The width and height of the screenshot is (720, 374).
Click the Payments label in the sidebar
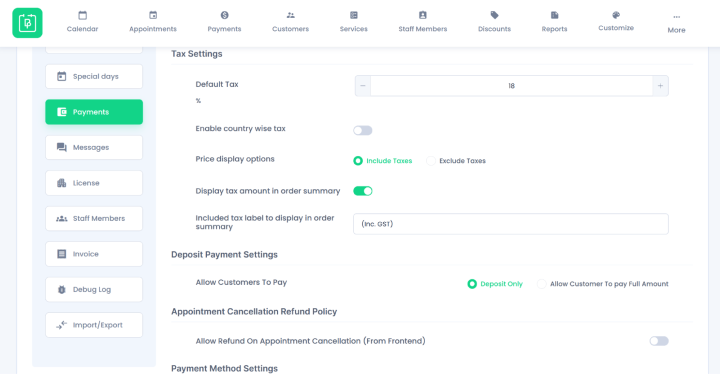[91, 112]
